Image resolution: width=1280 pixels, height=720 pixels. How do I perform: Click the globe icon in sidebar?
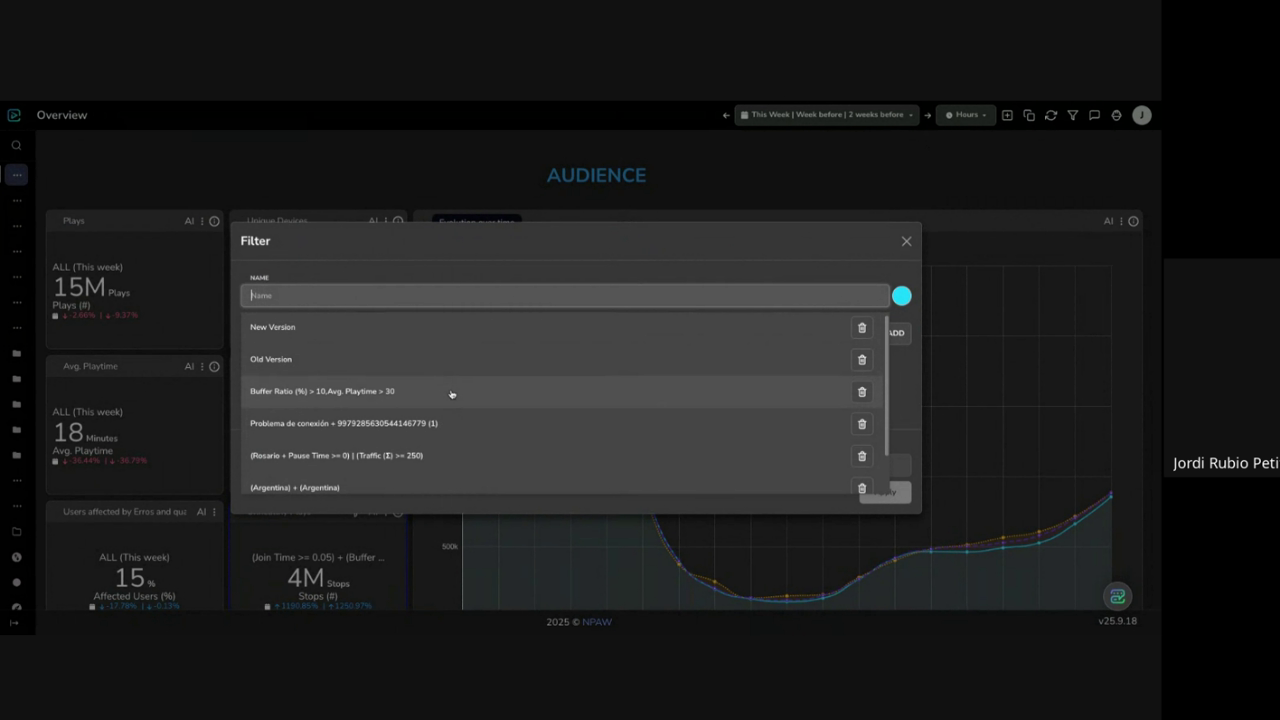click(x=16, y=557)
